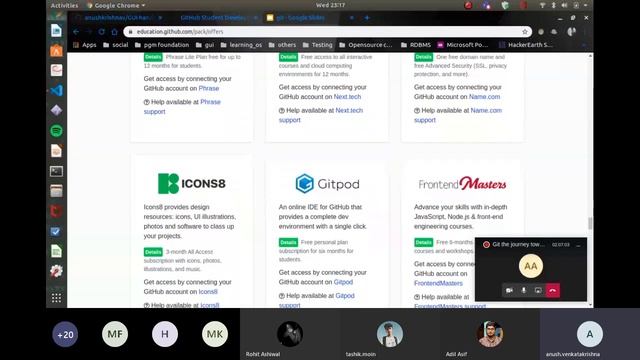The image size is (640, 360).
Task: Open the Icons8 account link
Action: 208,292
